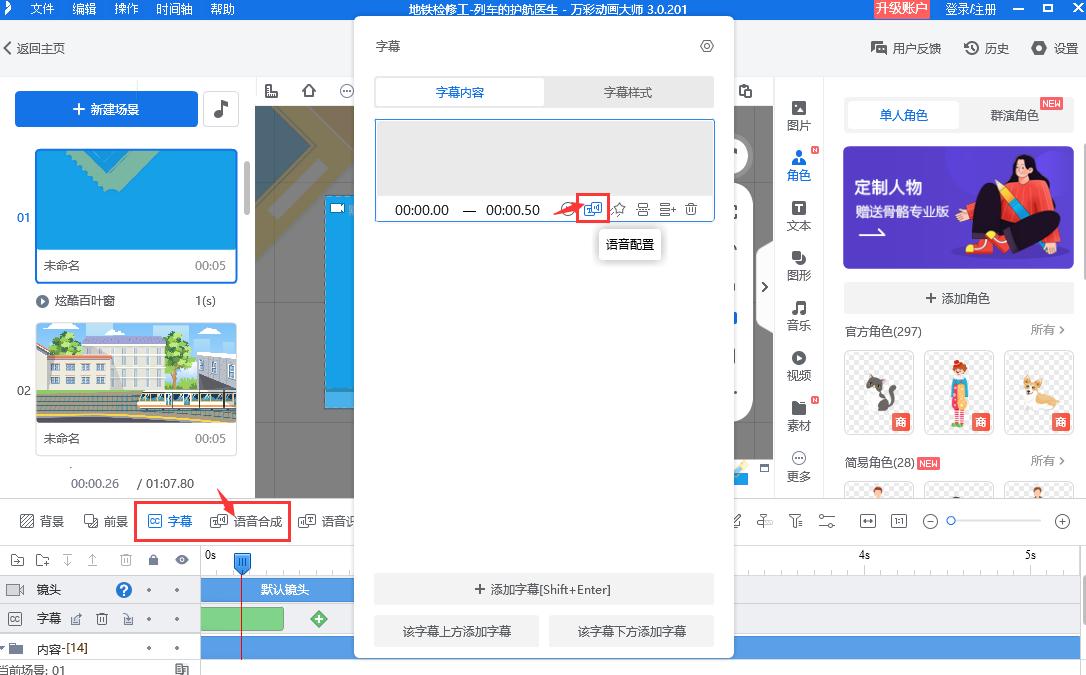The height and width of the screenshot is (675, 1086).
Task: Open the 语音配置 voice config icon
Action: point(594,209)
